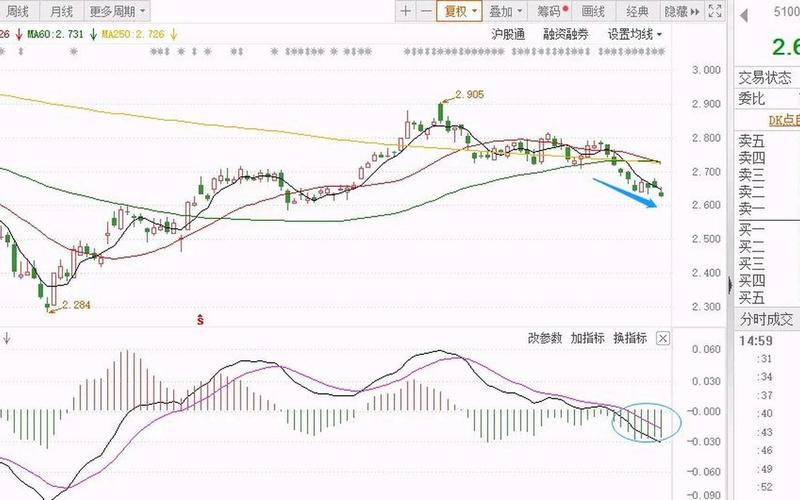
Task: Click the fullscreen expand icon
Action: tap(713, 11)
